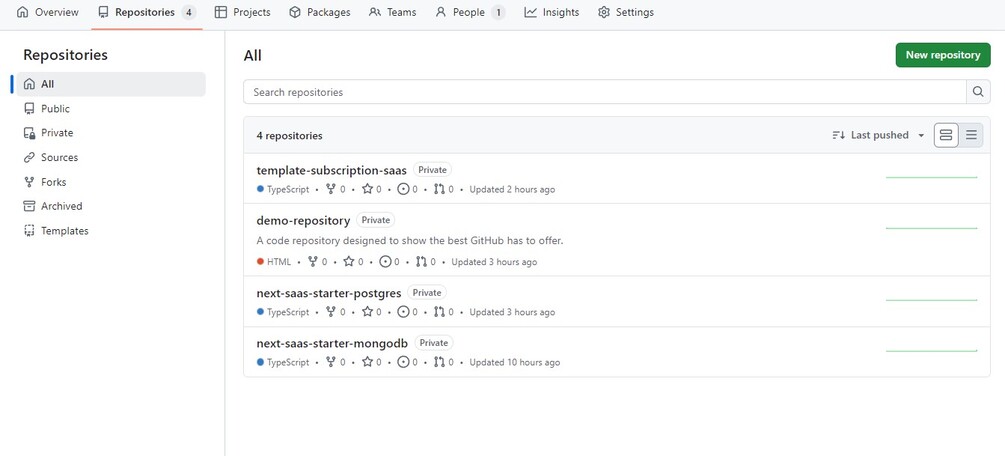
Task: Filter by Archived repositories
Action: tap(61, 206)
